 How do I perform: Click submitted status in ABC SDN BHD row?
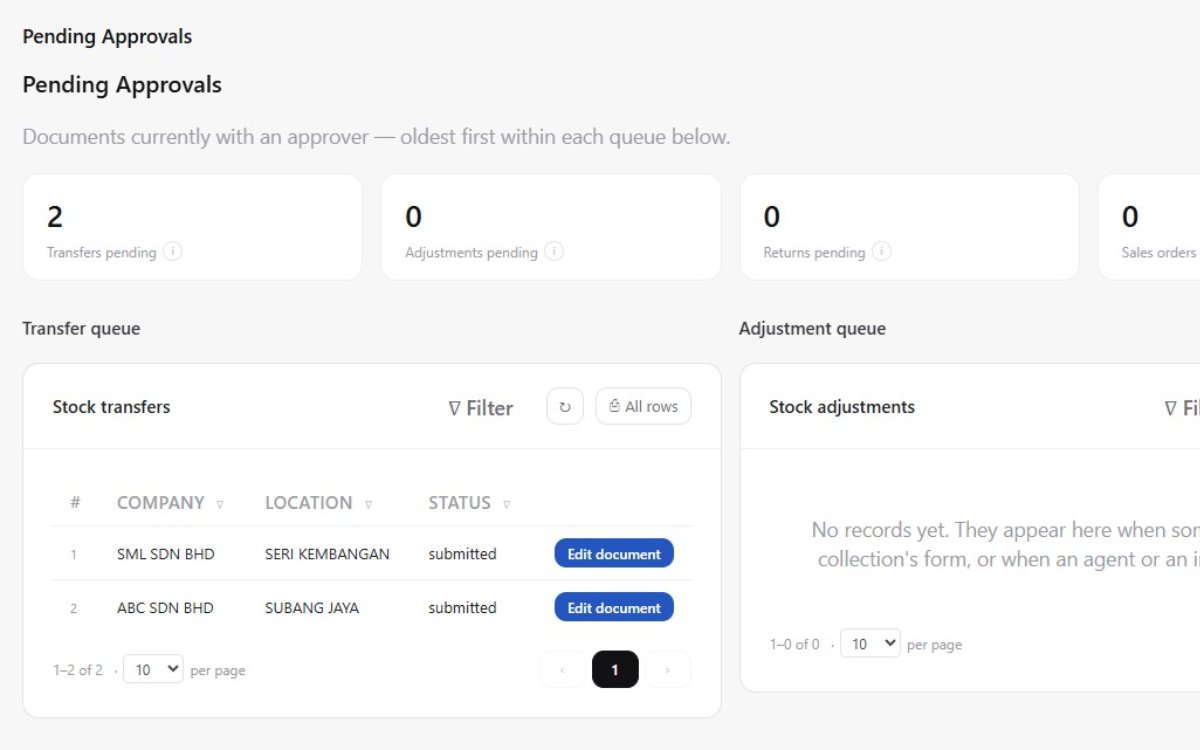[462, 608]
